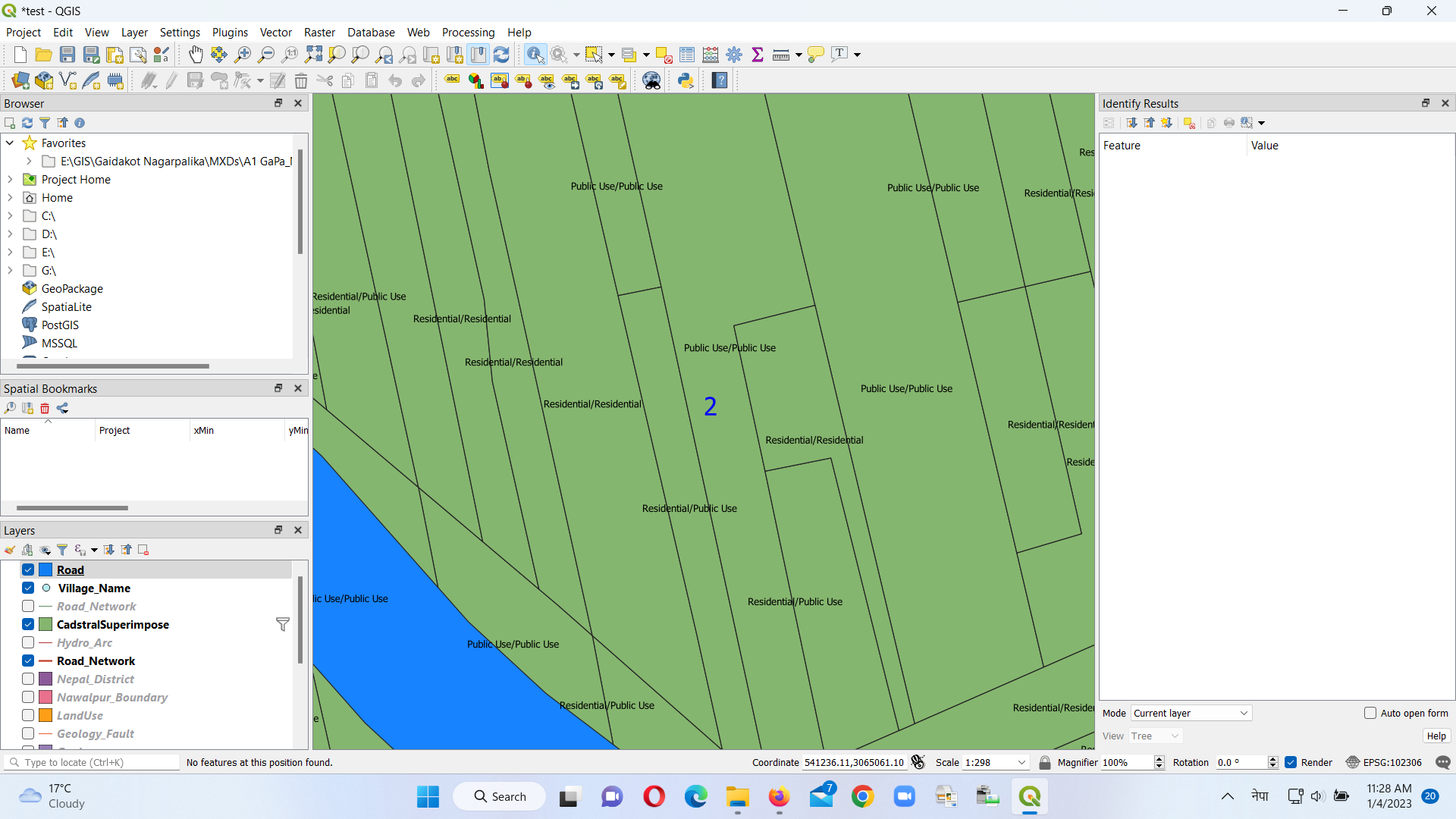This screenshot has width=1456, height=819.
Task: Click the Refresh map icon
Action: (501, 55)
